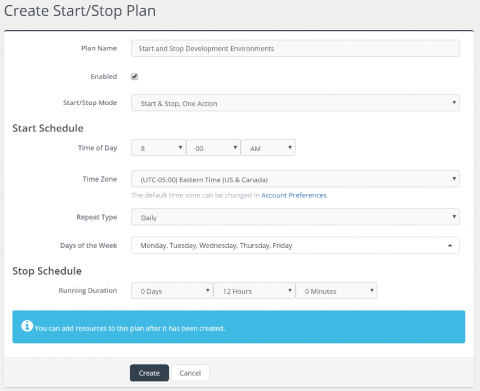Screen dimensions: 480x391
Task: Open the AM/PM dropdown
Action: (268, 148)
